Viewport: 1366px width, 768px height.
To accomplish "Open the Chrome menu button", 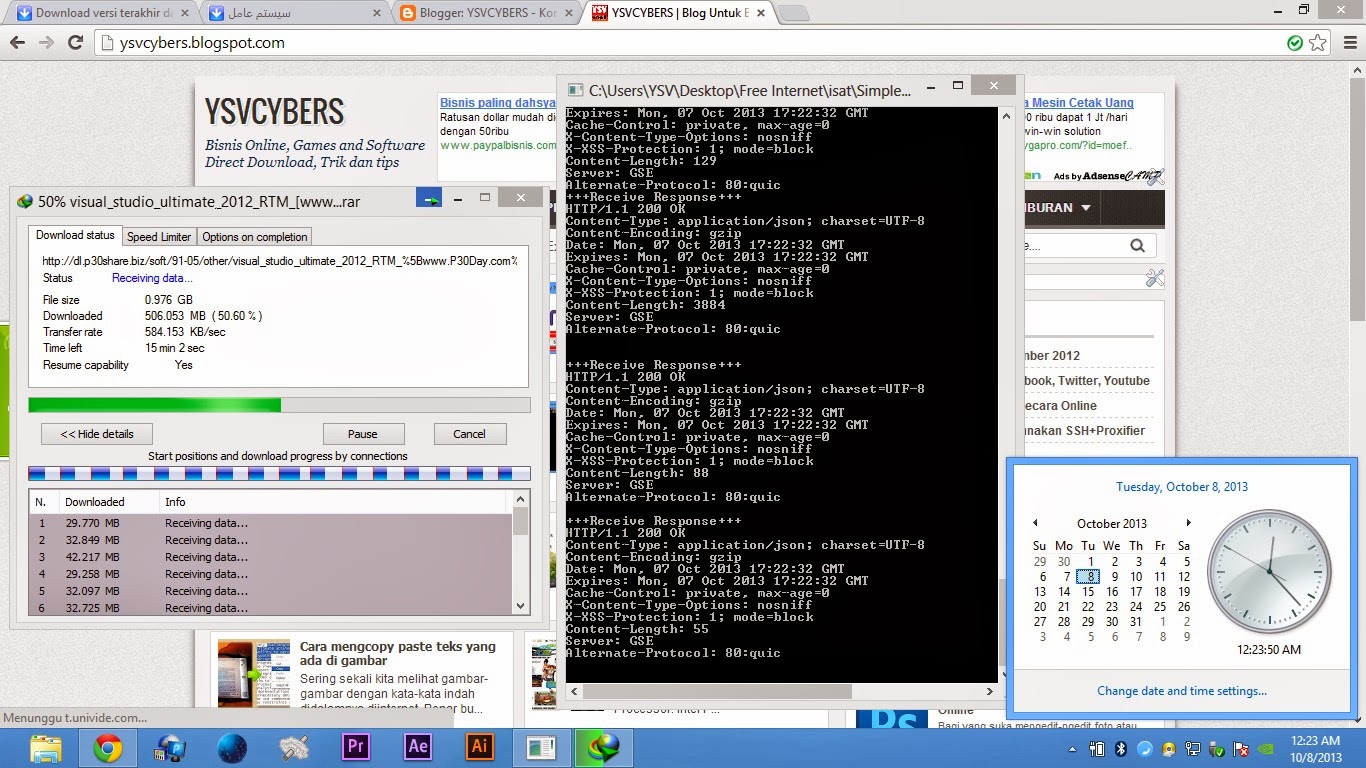I will [1348, 43].
